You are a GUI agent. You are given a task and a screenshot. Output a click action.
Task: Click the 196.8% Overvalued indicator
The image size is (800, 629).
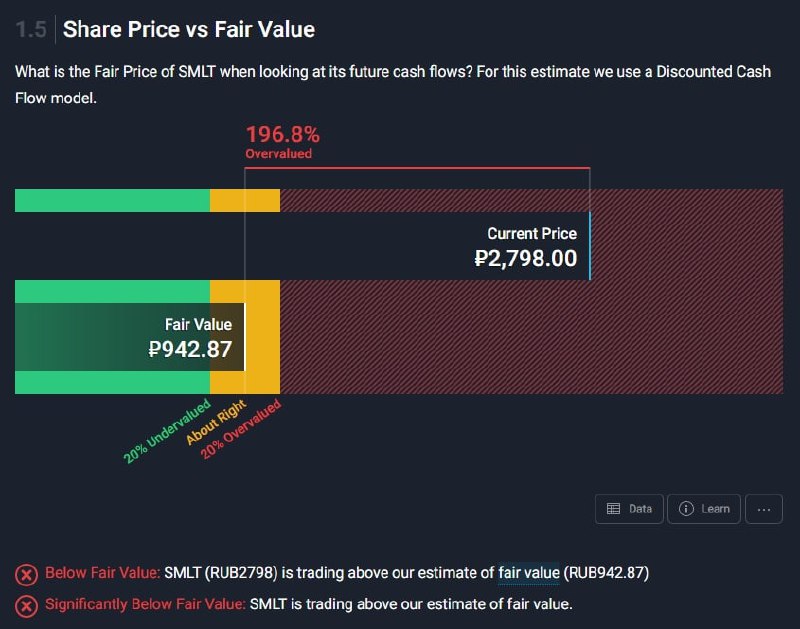[x=283, y=142]
